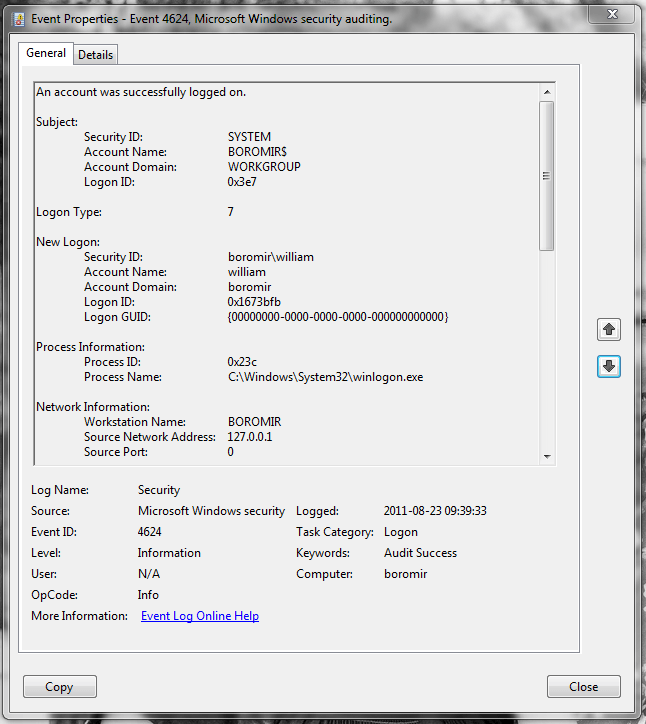Click the Workstation Name value 'BOROMIR'

[254, 422]
